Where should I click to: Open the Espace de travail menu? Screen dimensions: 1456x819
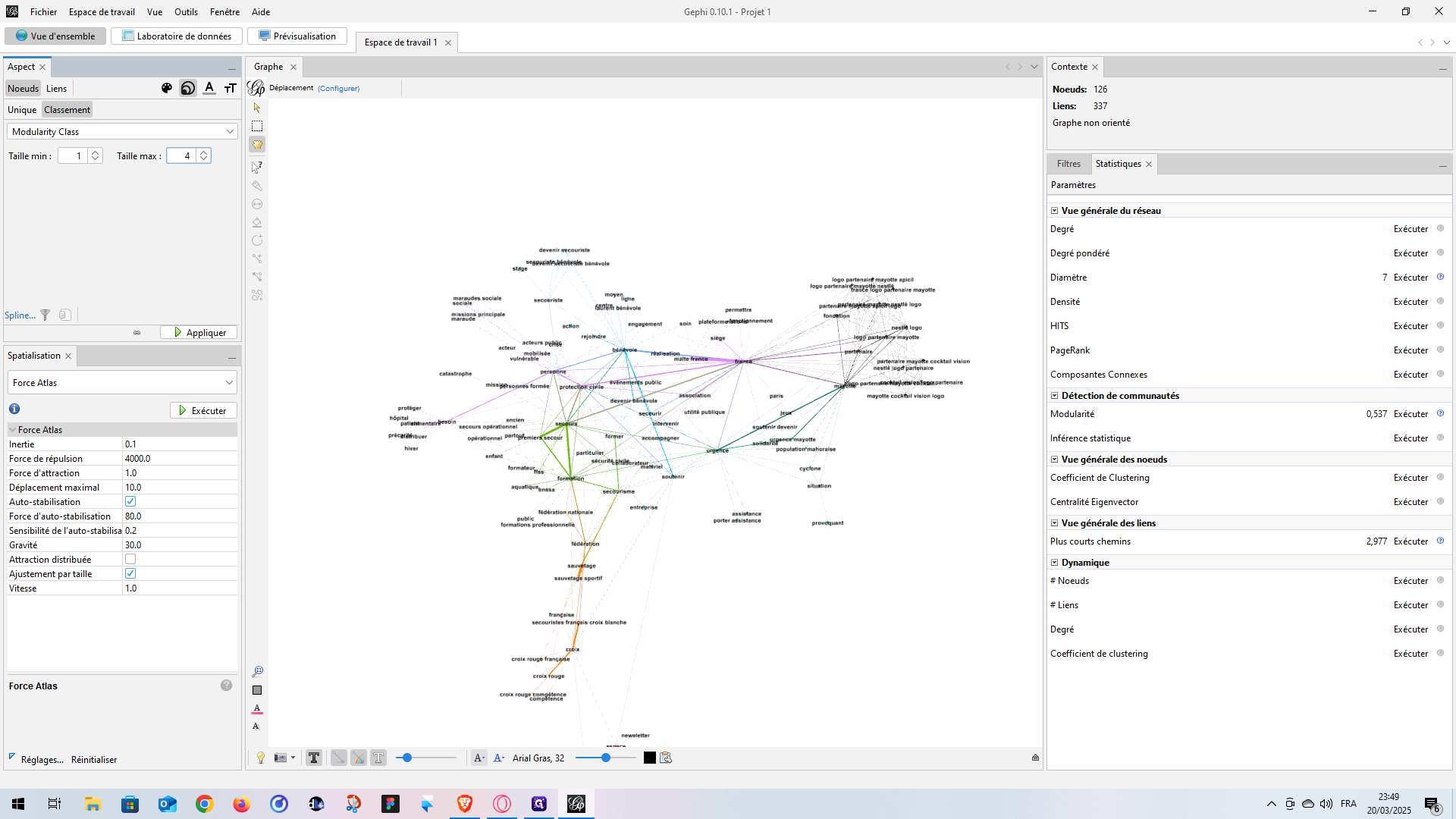pyautogui.click(x=102, y=11)
